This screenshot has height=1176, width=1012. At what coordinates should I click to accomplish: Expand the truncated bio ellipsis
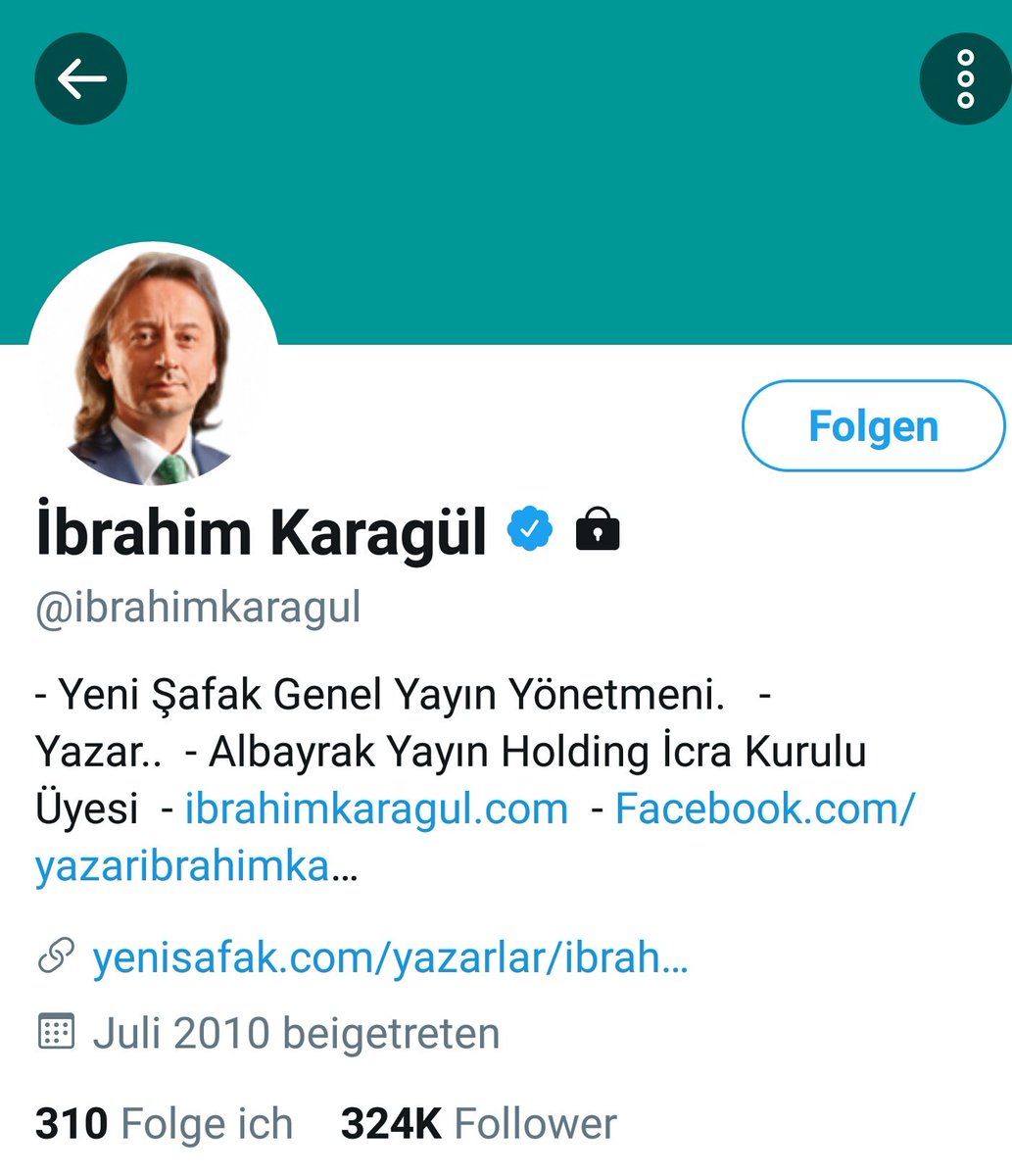[x=345, y=868]
